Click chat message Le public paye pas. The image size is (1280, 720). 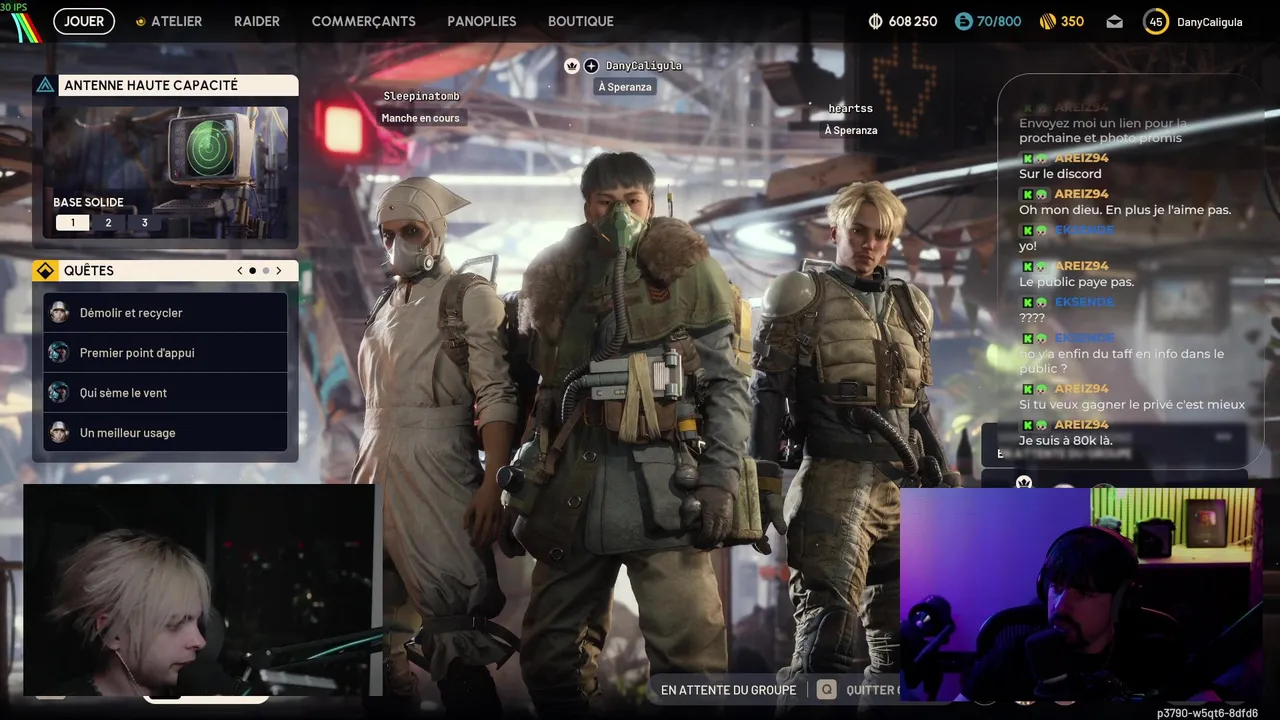click(x=1076, y=282)
